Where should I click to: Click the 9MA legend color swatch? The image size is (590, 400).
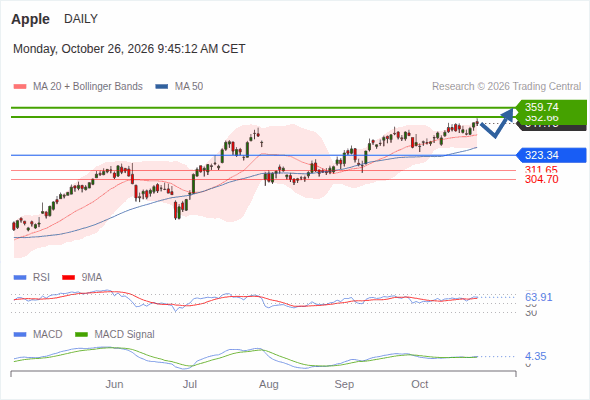point(68,278)
